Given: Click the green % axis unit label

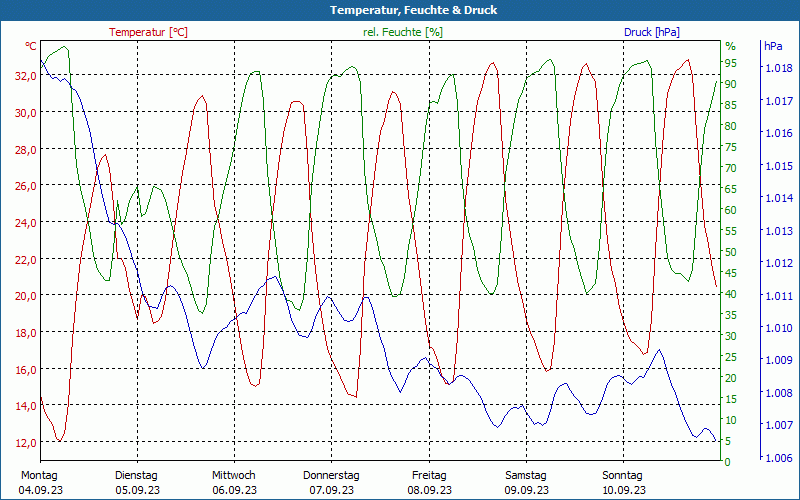Looking at the screenshot, I should [x=730, y=47].
